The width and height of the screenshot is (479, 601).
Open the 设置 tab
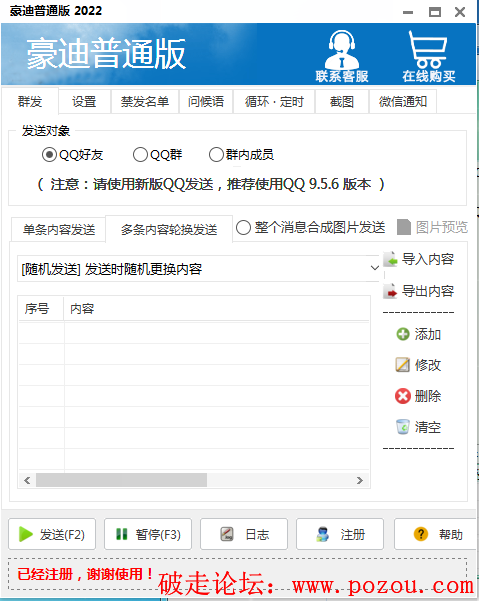point(84,102)
